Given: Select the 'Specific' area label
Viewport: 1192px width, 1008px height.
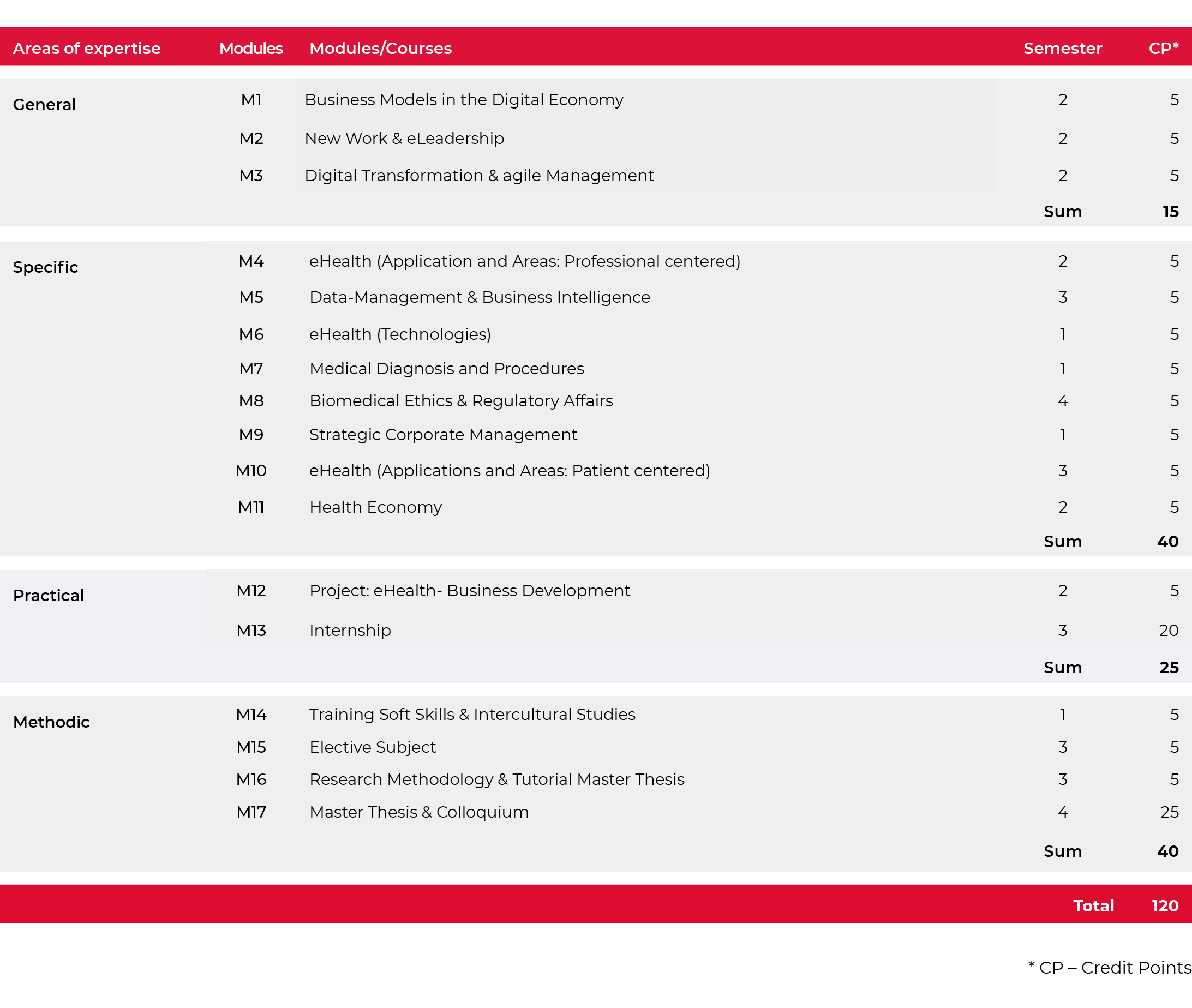Looking at the screenshot, I should tap(45, 267).
